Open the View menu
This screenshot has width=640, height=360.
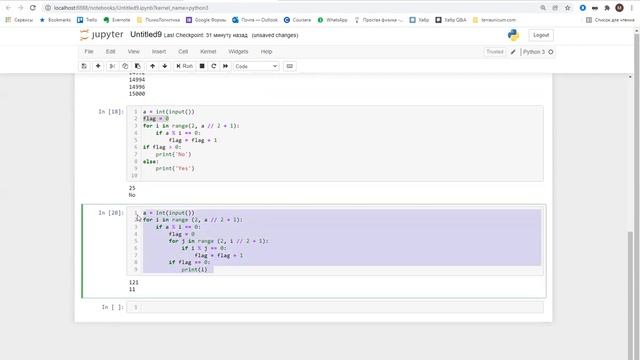[133, 52]
